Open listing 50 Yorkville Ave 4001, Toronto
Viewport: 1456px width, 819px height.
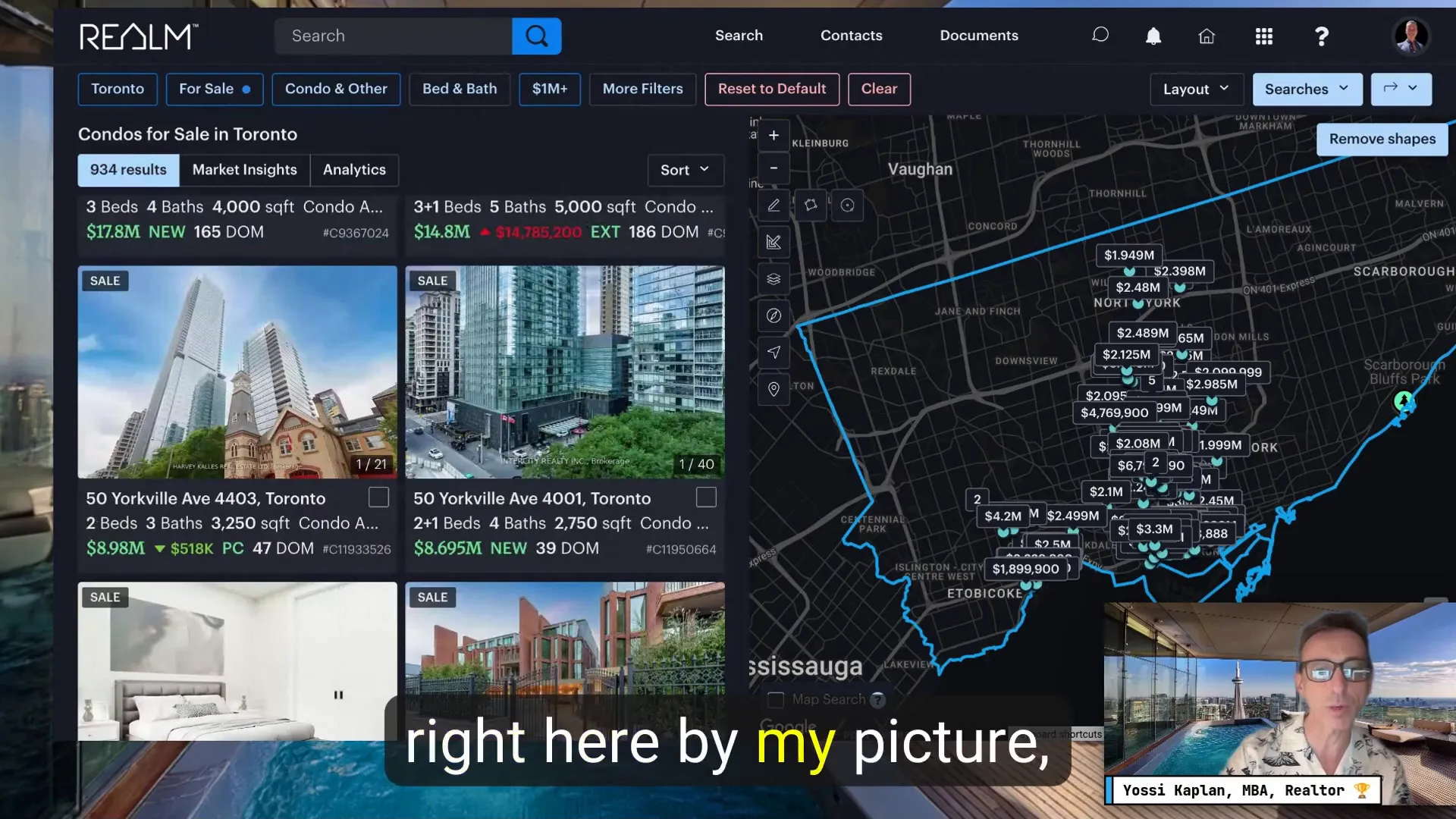click(x=532, y=498)
